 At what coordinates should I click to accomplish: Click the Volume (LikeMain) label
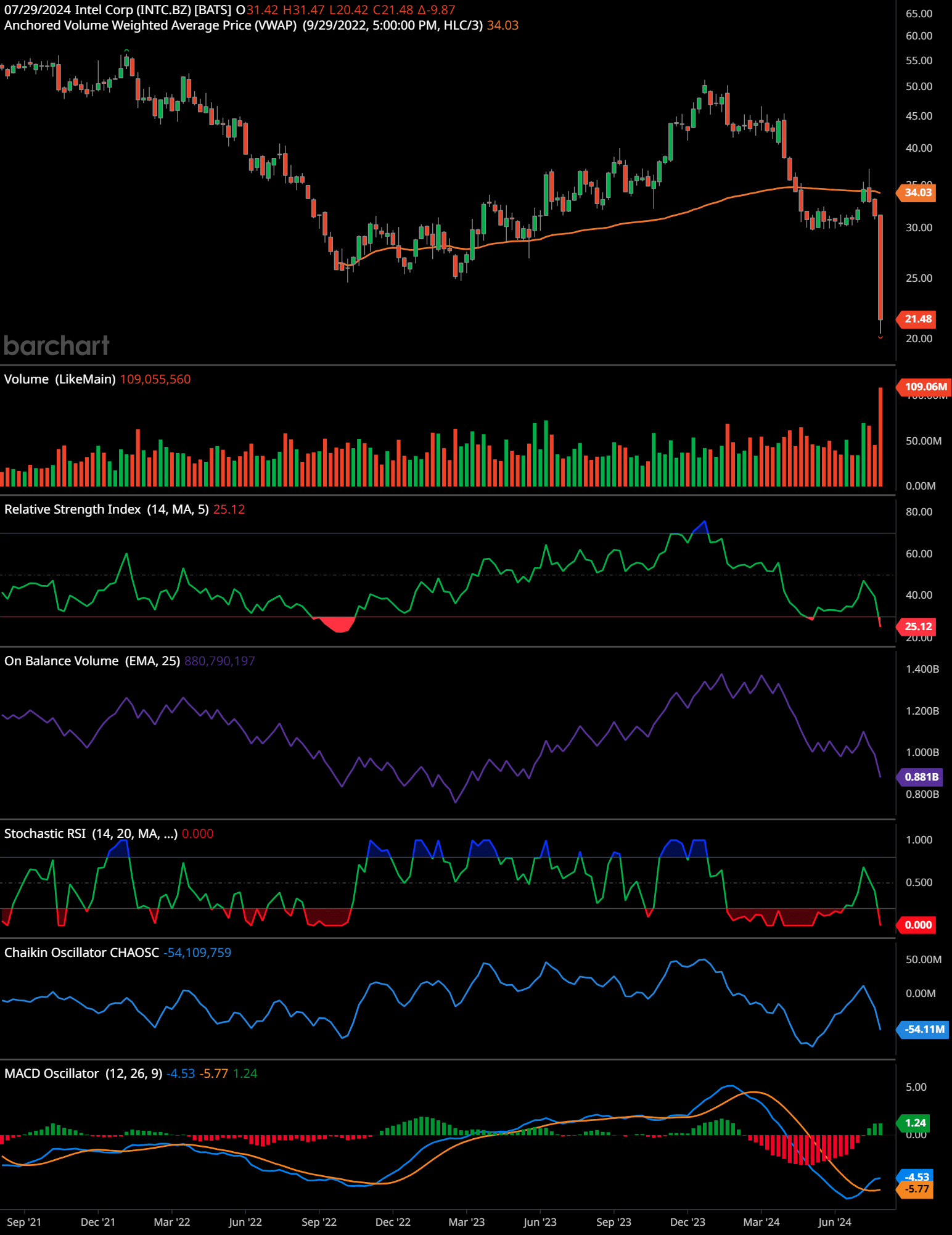coord(60,379)
